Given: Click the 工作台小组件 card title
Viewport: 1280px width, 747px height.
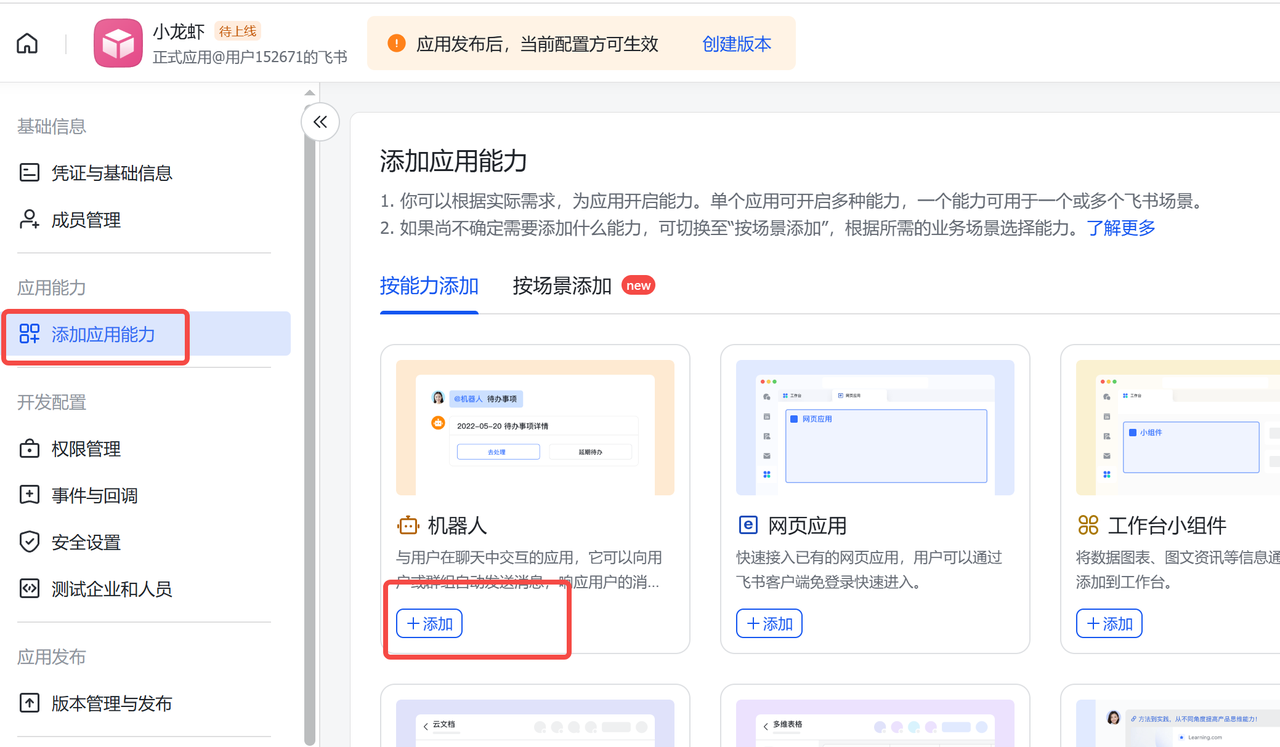Looking at the screenshot, I should [x=1167, y=526].
